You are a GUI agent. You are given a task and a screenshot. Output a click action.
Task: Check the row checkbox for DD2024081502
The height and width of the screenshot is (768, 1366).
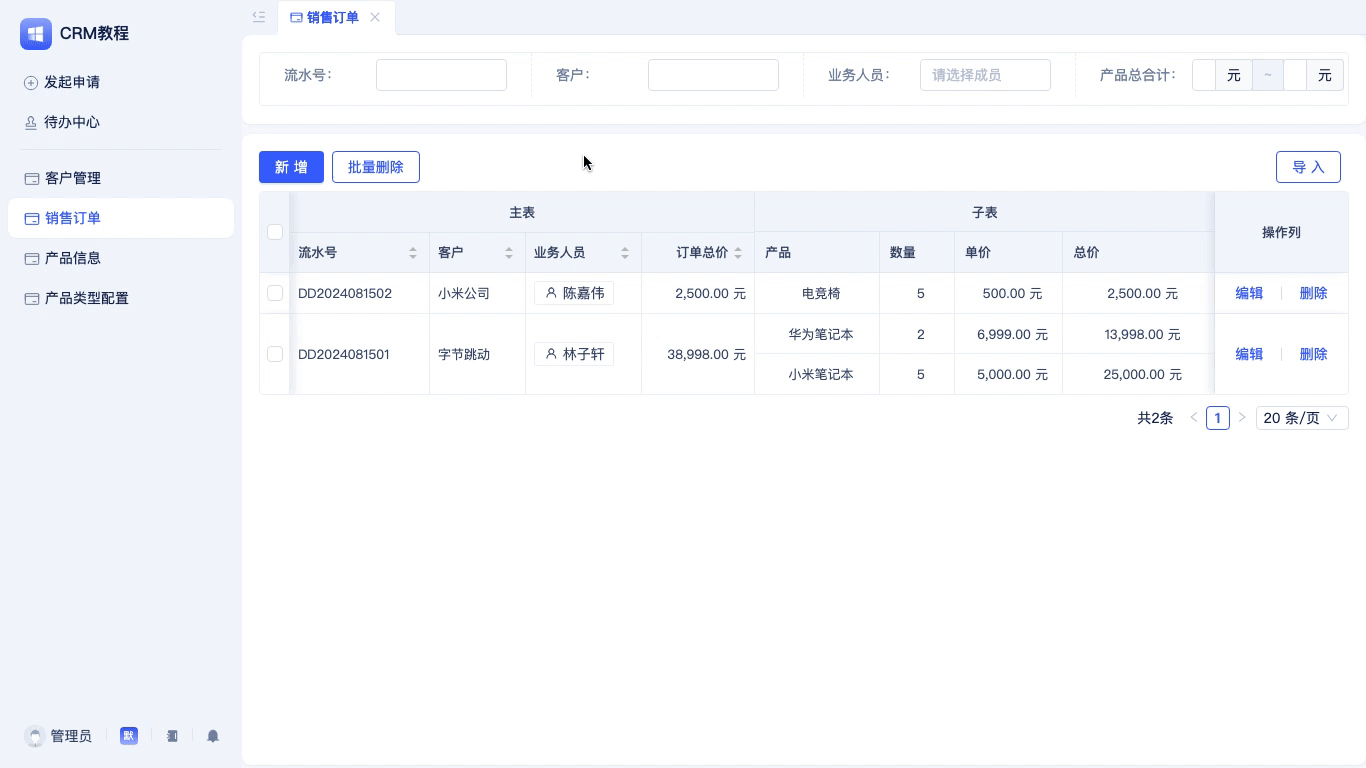(x=275, y=293)
